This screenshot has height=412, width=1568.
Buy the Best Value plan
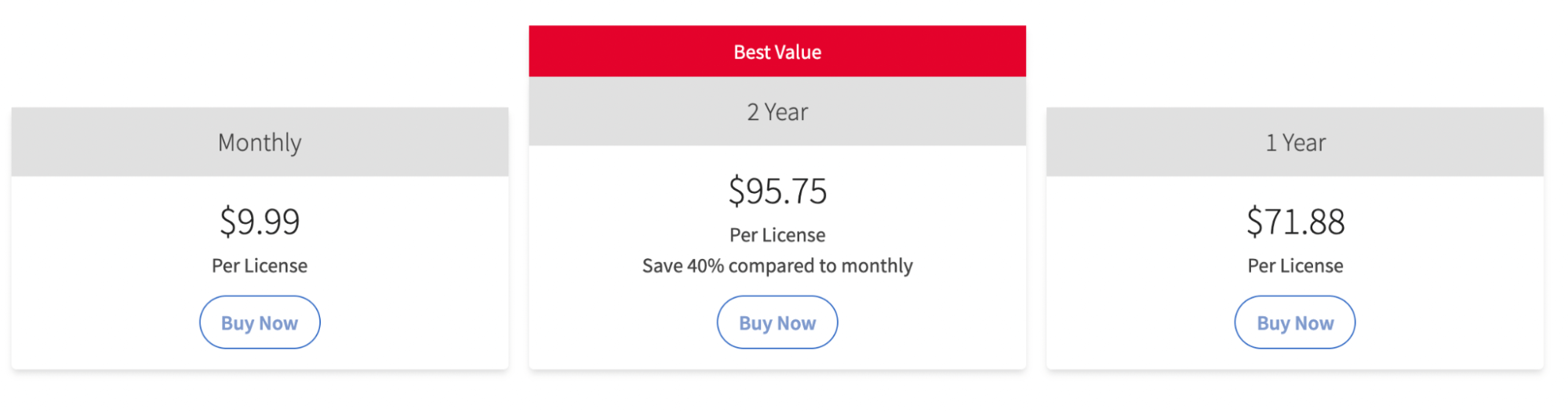tap(777, 323)
